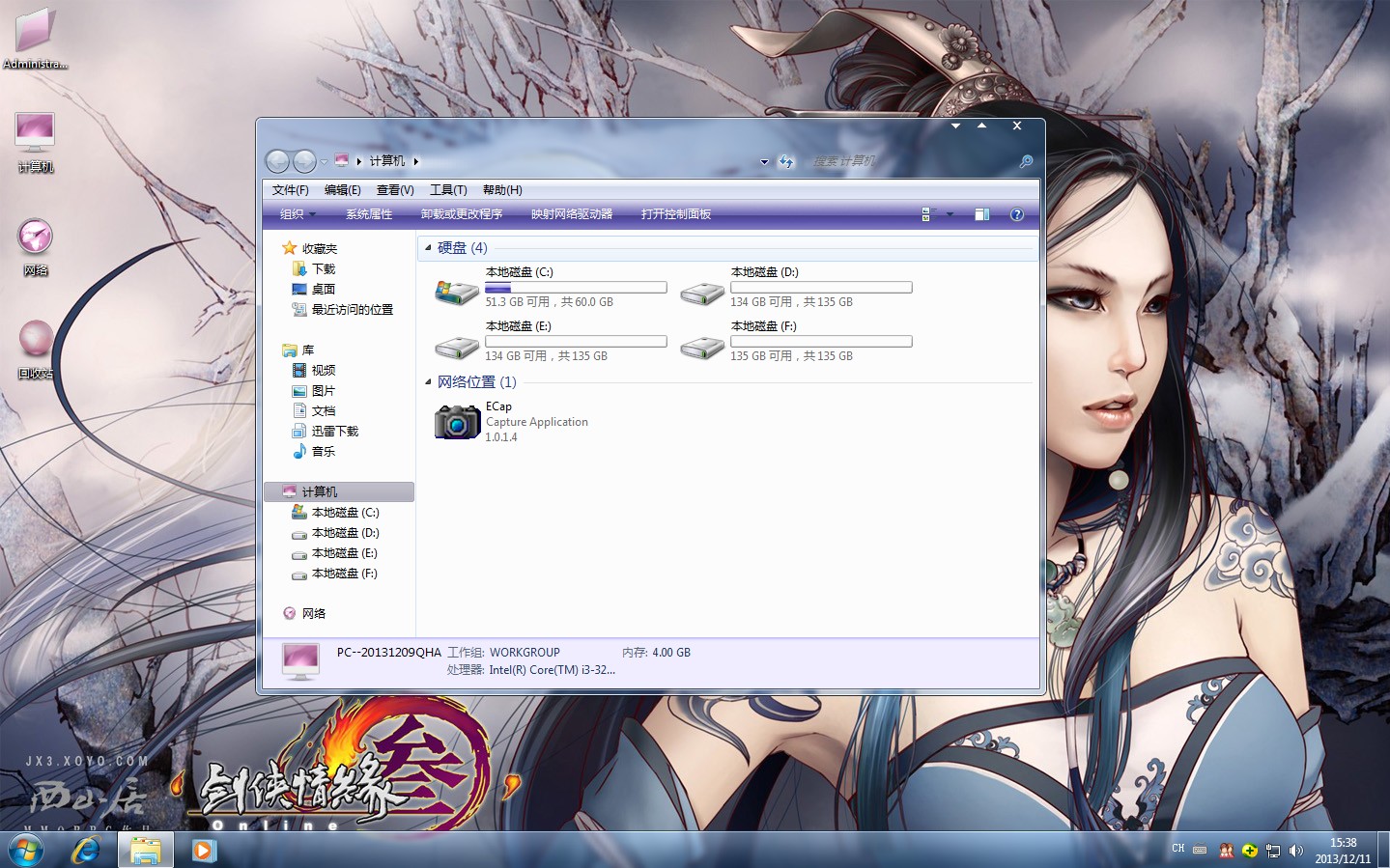Click CH language indicator in tray
This screenshot has height=868, width=1390.
pos(1178,849)
